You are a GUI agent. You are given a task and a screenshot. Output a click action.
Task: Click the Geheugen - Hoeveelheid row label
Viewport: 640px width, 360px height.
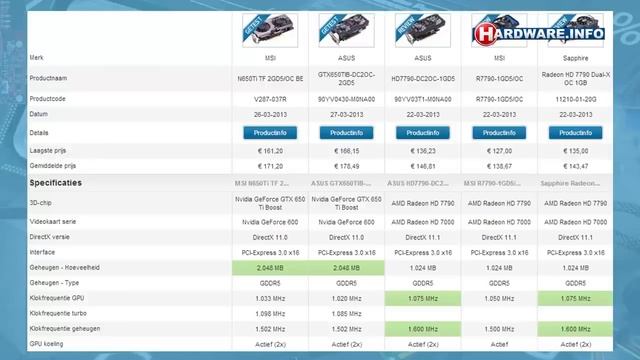64,268
